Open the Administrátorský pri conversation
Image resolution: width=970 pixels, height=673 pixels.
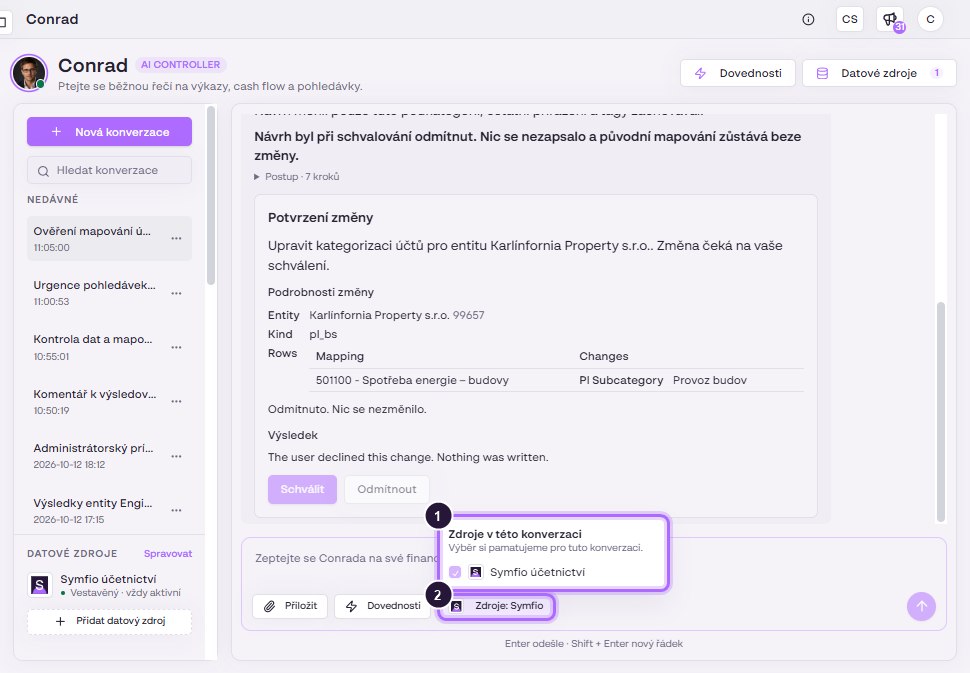click(x=109, y=456)
